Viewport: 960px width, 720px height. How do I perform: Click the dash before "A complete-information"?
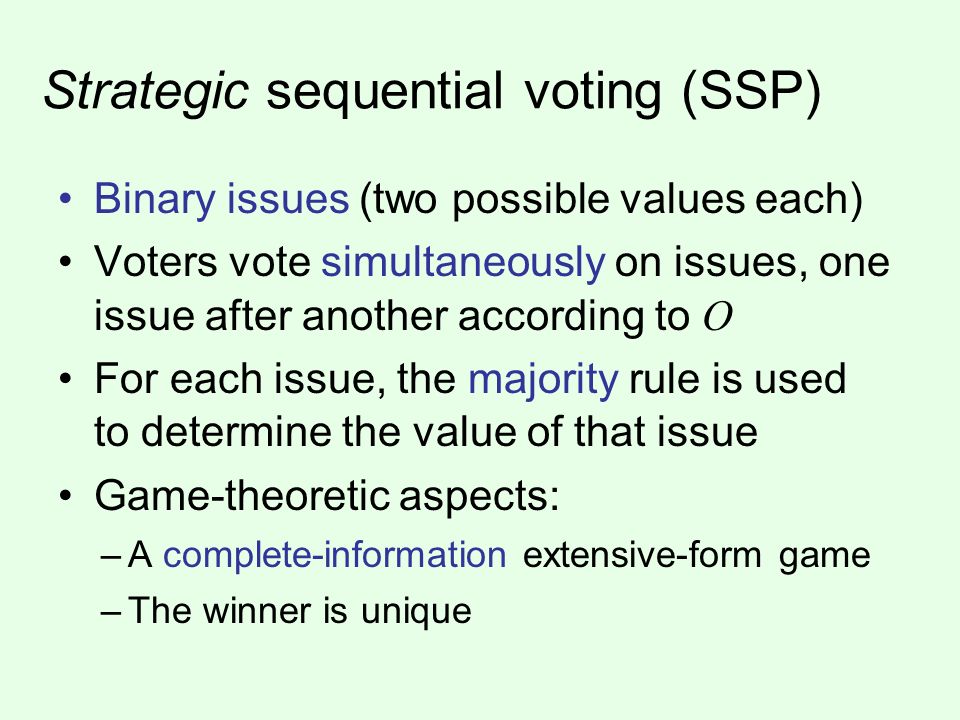(110, 557)
